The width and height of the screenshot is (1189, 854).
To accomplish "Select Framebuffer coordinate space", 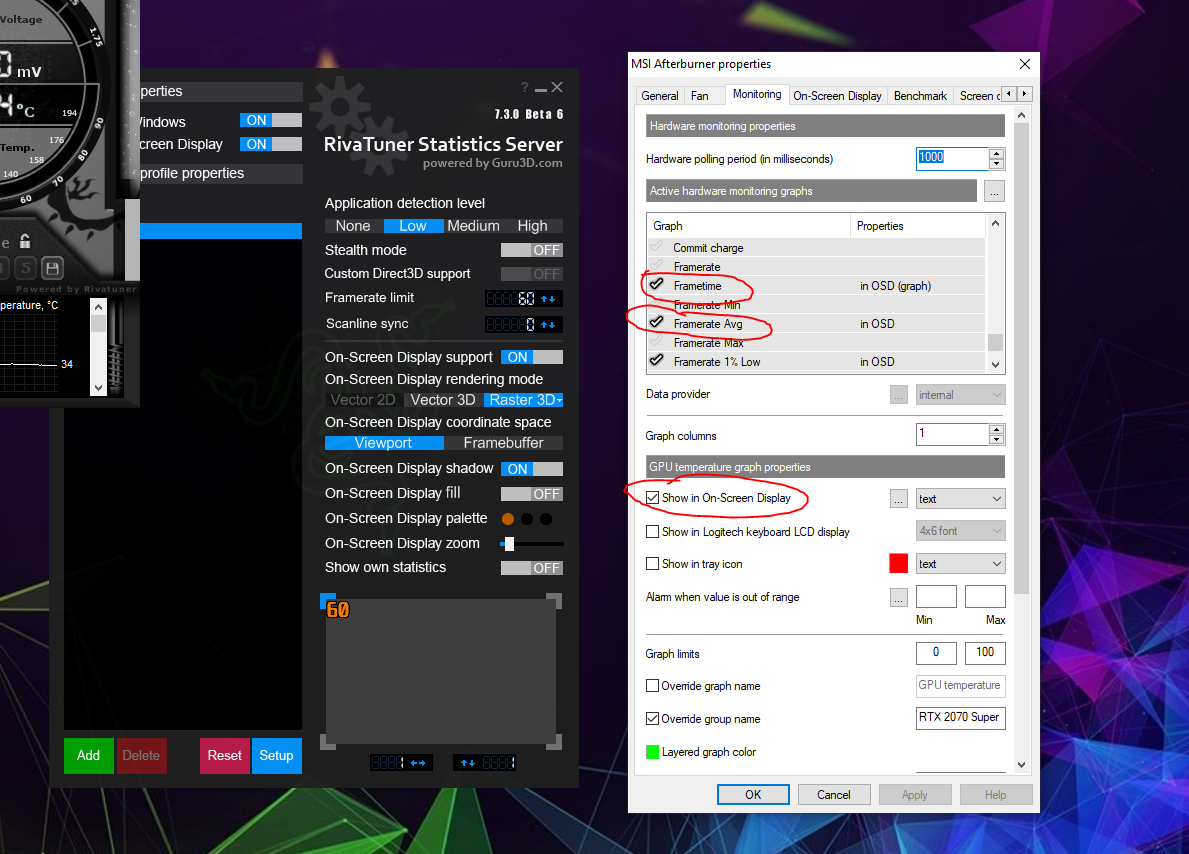I will [x=504, y=443].
